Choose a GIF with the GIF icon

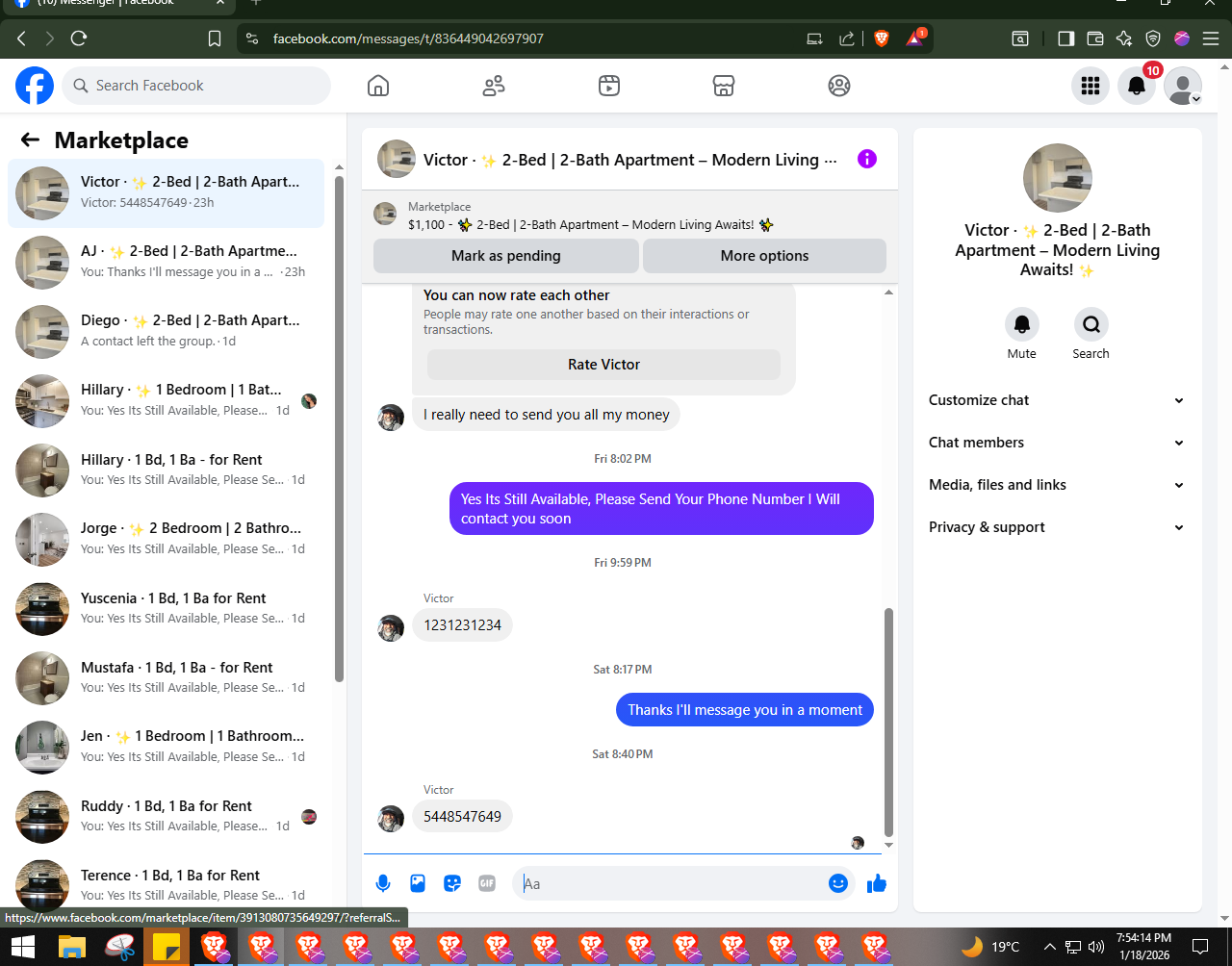pos(487,883)
